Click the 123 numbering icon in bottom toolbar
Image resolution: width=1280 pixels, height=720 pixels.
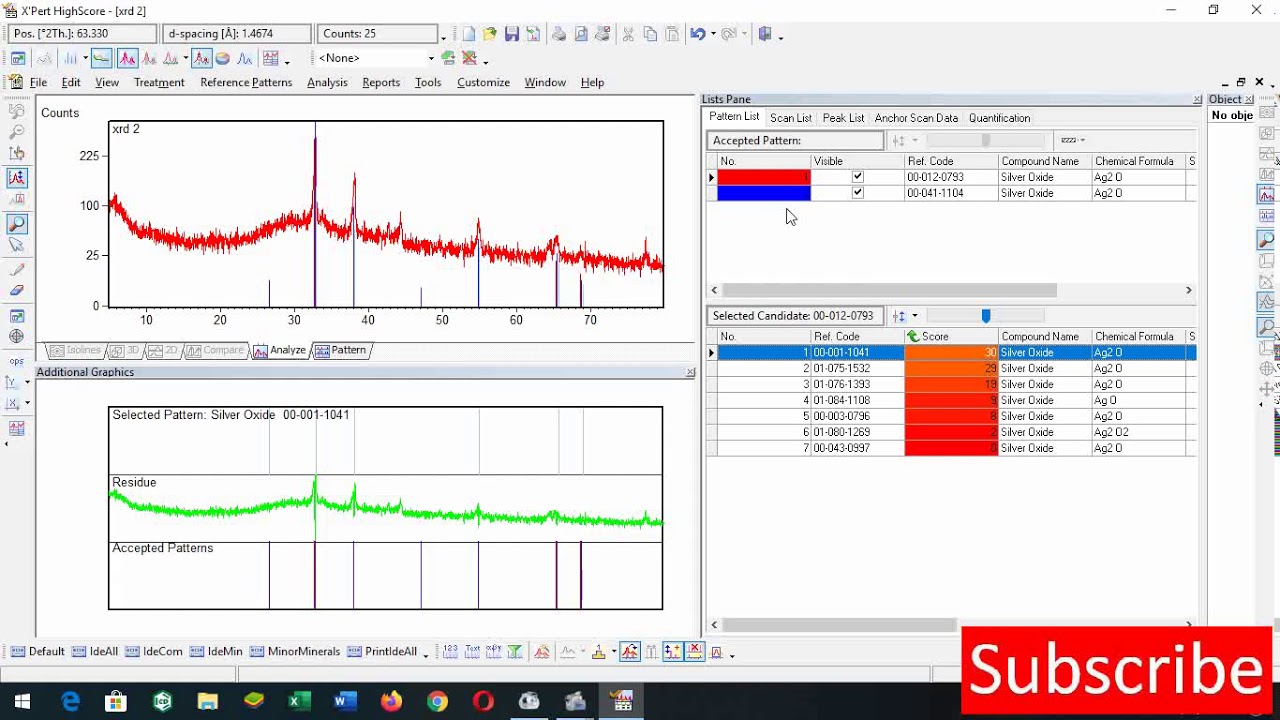(x=450, y=652)
